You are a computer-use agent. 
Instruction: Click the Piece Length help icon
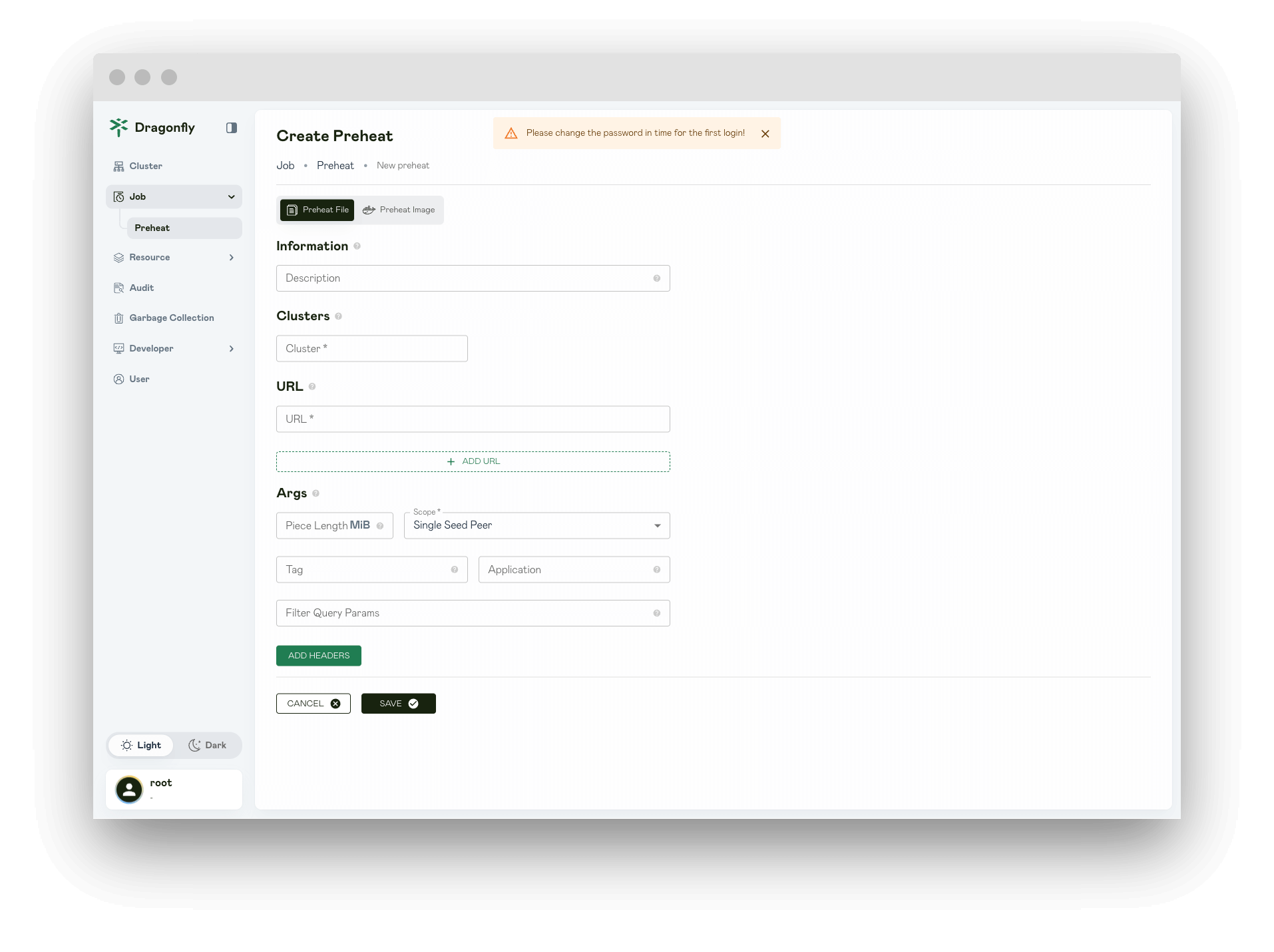(380, 526)
